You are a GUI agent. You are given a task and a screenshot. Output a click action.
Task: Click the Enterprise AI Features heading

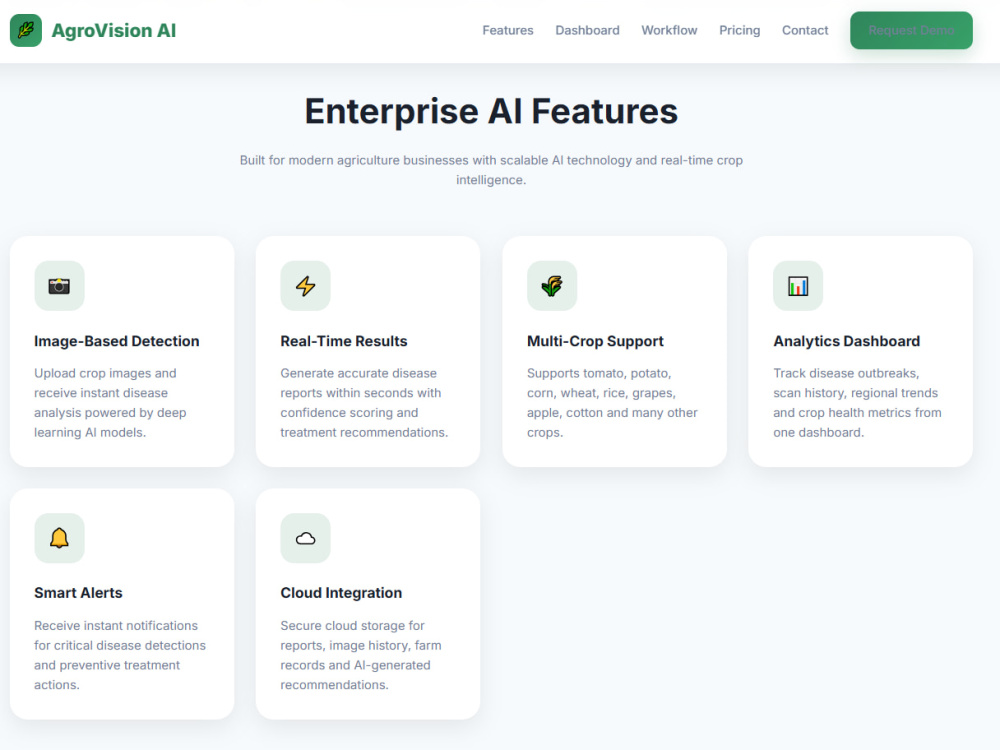click(x=491, y=111)
